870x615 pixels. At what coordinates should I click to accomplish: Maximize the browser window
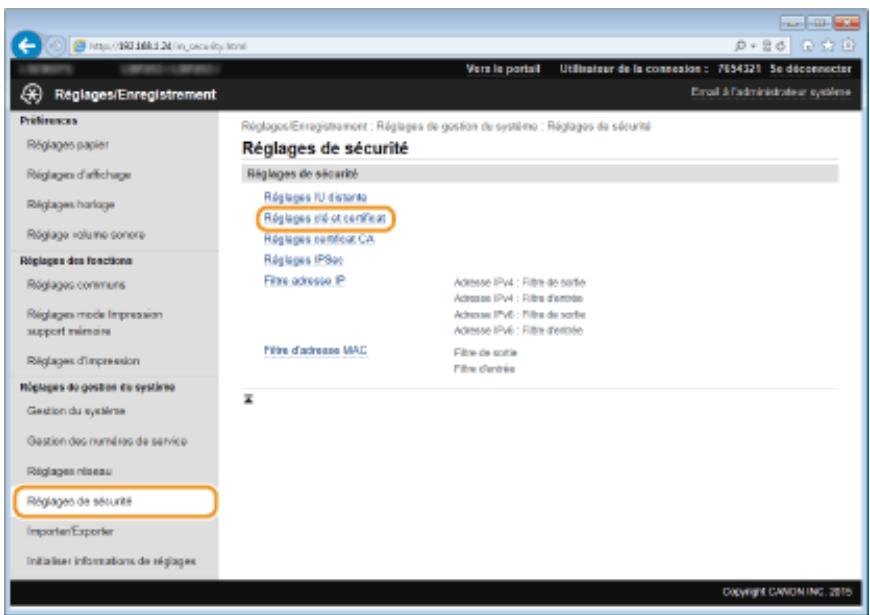coord(818,23)
